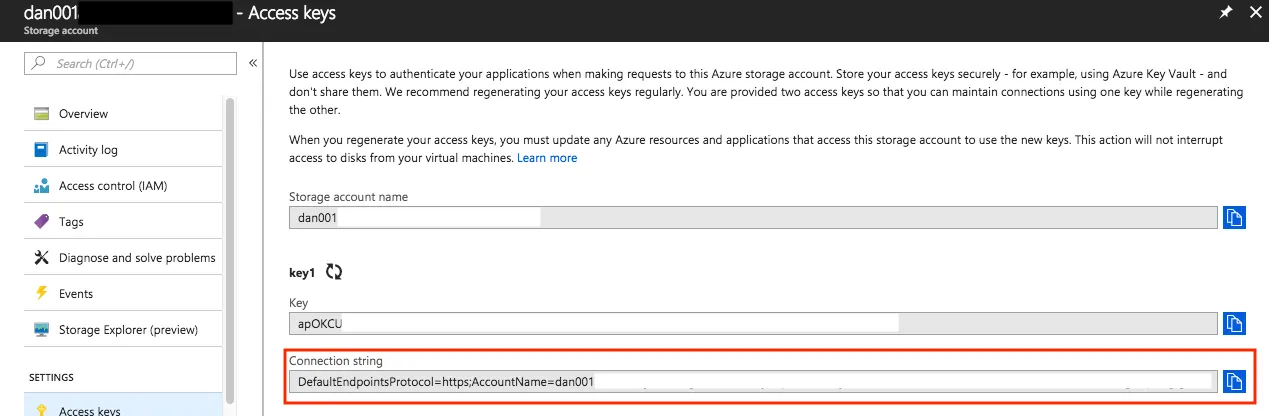The height and width of the screenshot is (416, 1269).
Task: Click the 'Storage account' subtitle text
Action: click(61, 31)
